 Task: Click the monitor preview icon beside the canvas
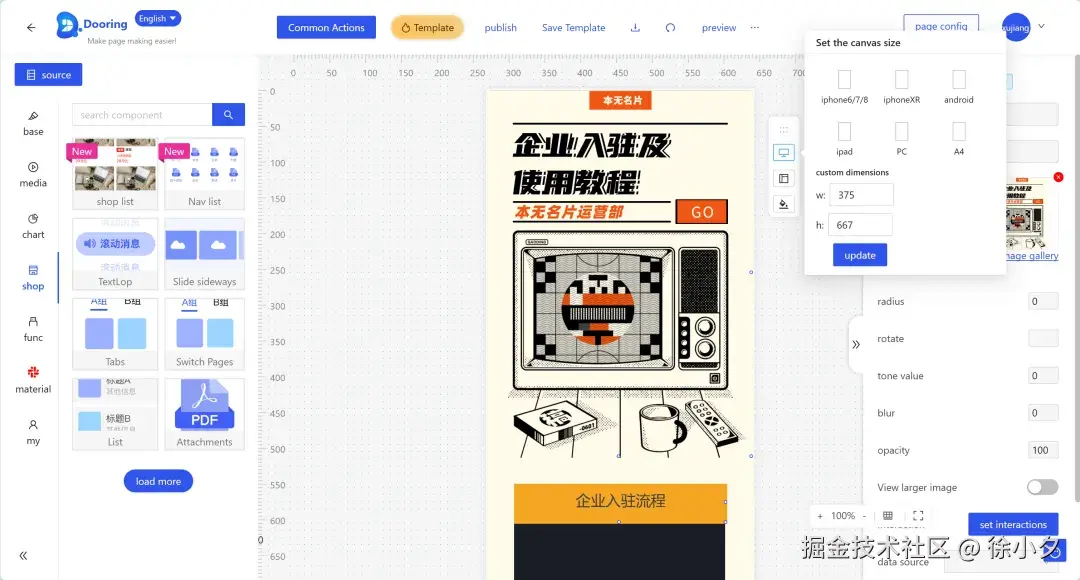click(783, 151)
